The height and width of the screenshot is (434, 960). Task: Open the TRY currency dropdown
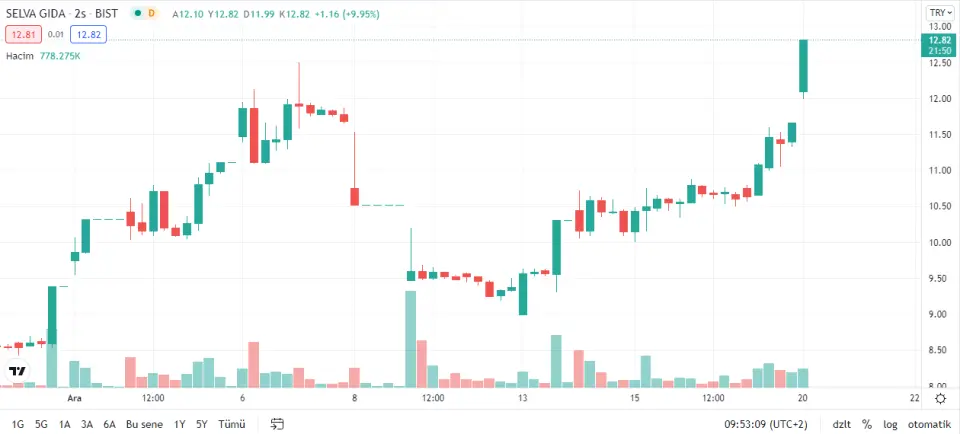[x=939, y=12]
